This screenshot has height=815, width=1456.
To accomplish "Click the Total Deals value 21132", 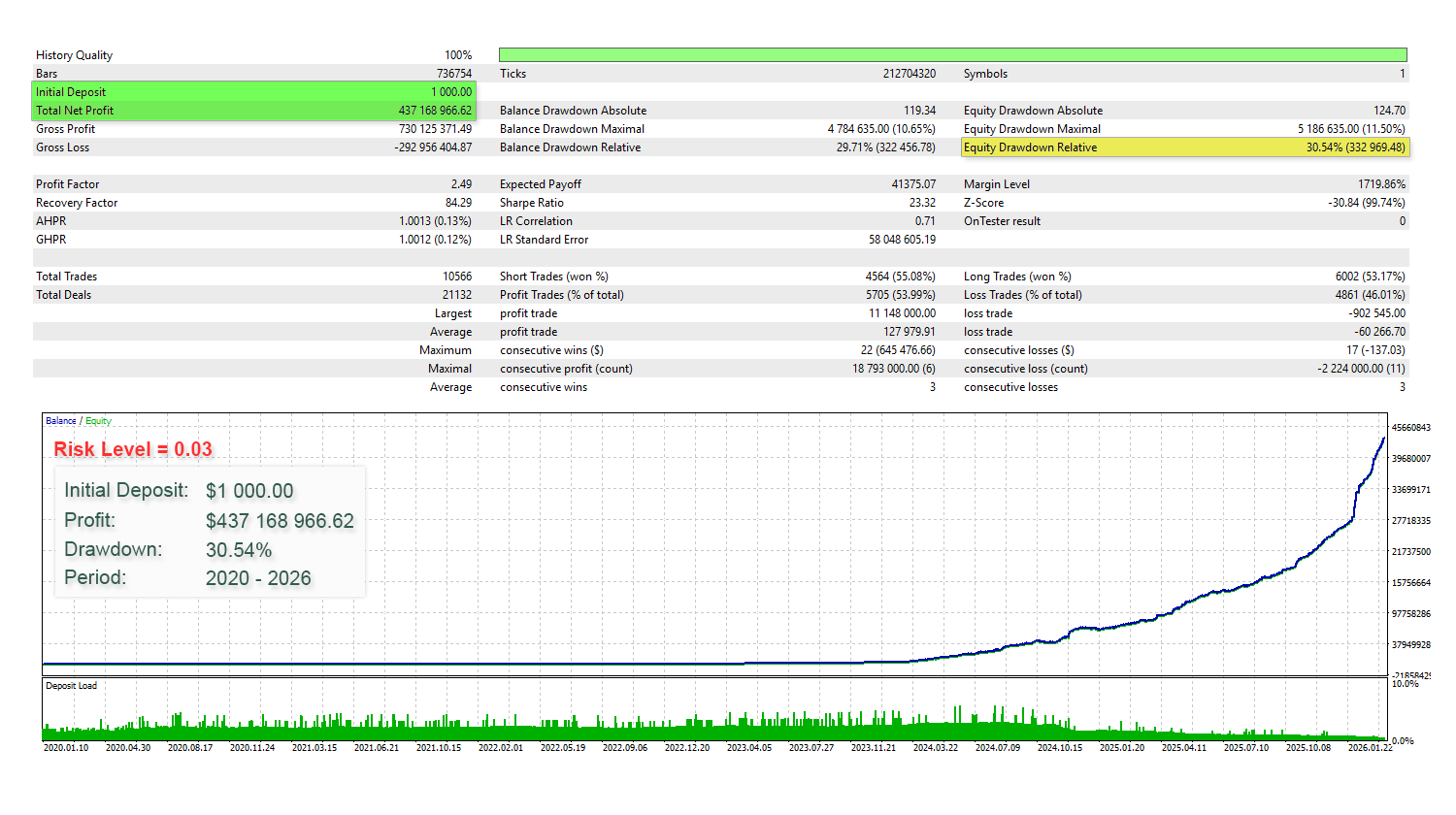I will tap(457, 295).
